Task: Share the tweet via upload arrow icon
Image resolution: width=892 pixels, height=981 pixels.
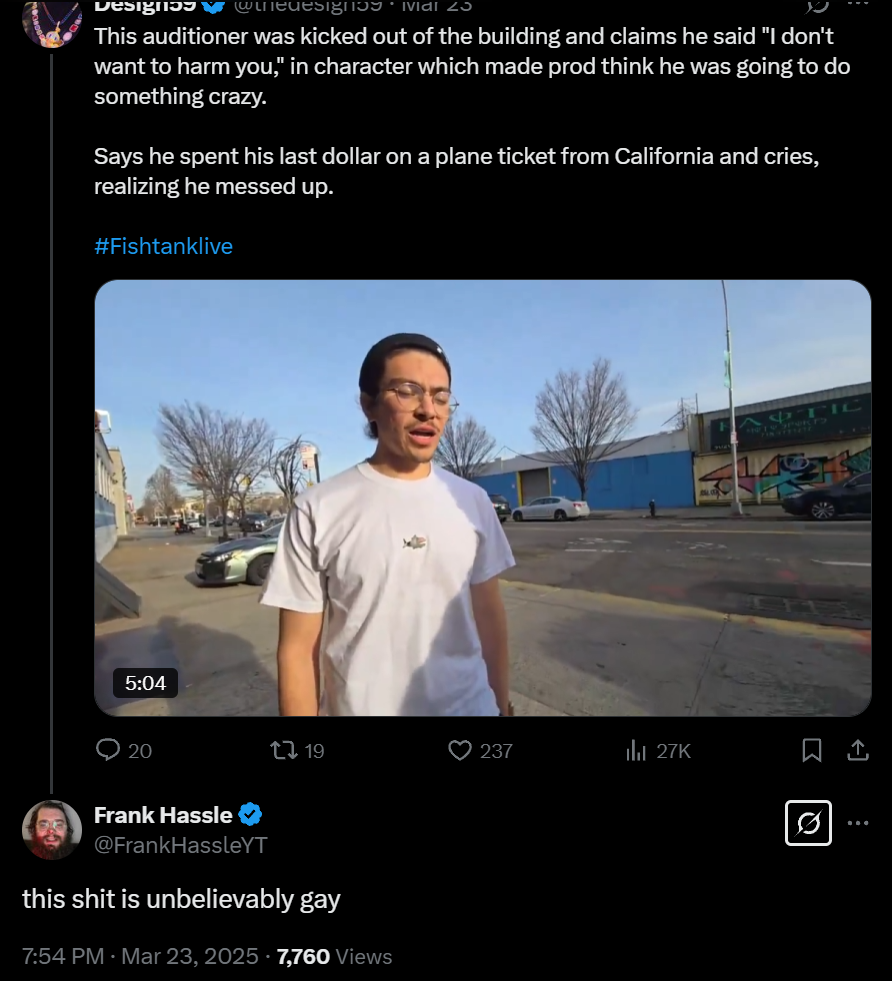Action: [x=858, y=750]
